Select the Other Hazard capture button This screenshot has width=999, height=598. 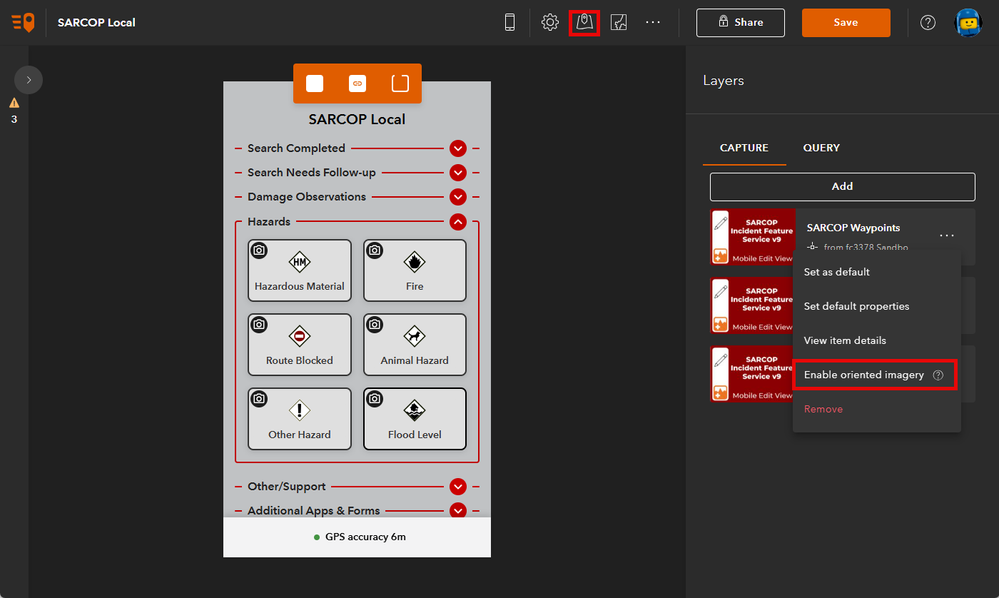coord(299,419)
